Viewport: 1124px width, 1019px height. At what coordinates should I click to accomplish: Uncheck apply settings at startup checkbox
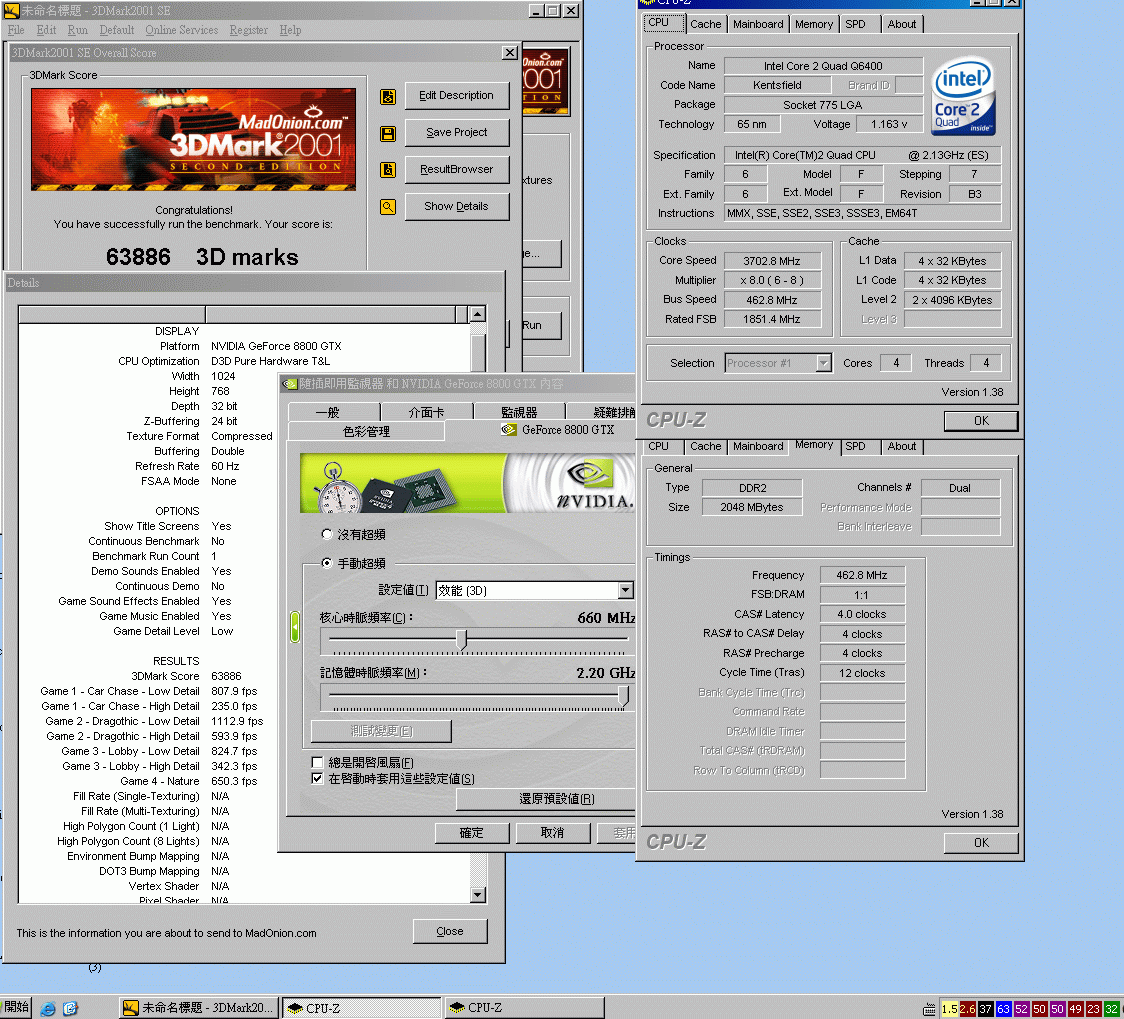click(x=318, y=778)
